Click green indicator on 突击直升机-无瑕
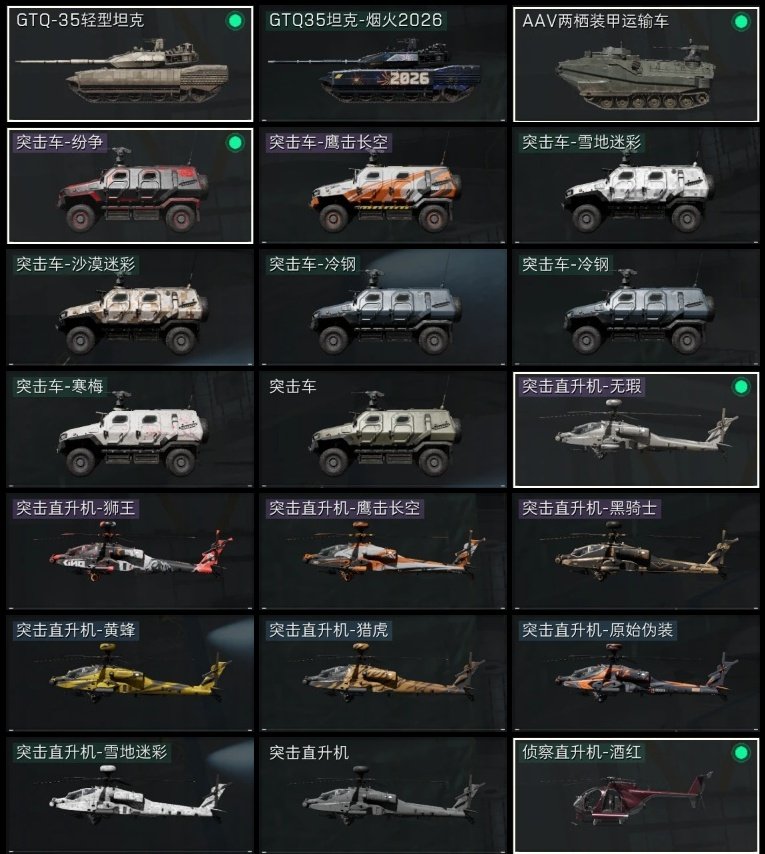Image resolution: width=765 pixels, height=854 pixels. click(741, 387)
